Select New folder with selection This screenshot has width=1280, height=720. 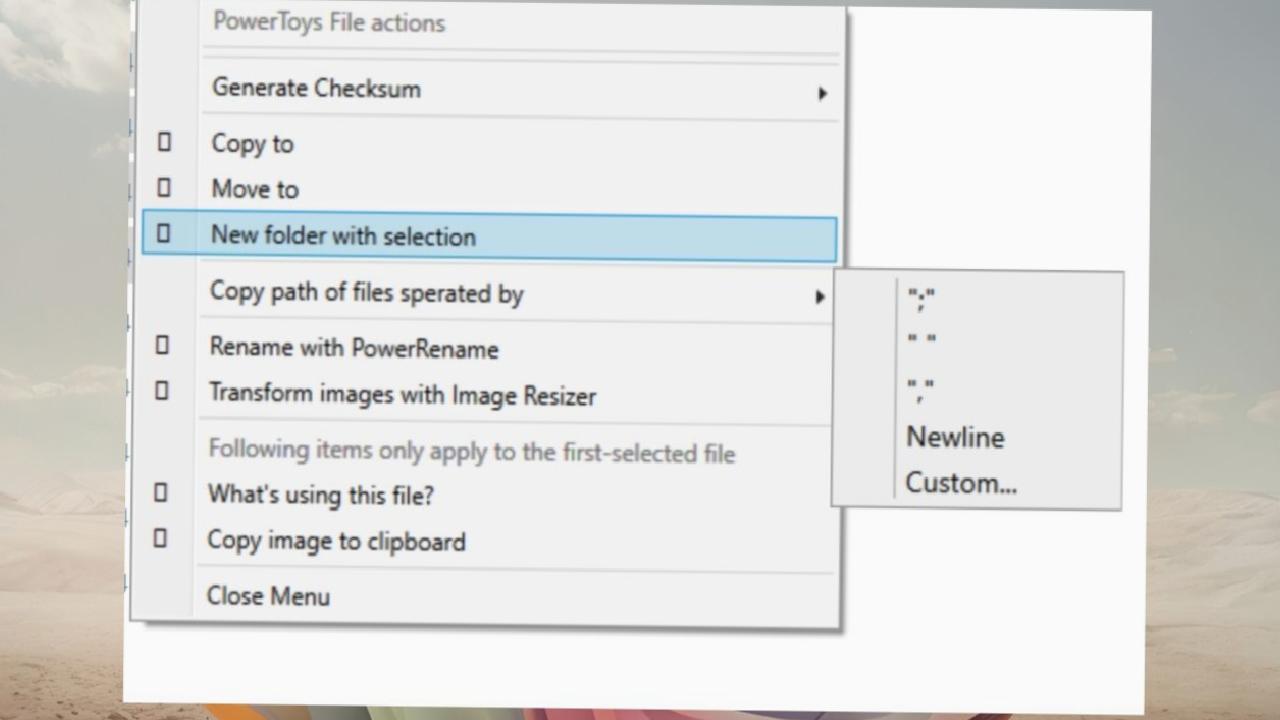coord(490,238)
